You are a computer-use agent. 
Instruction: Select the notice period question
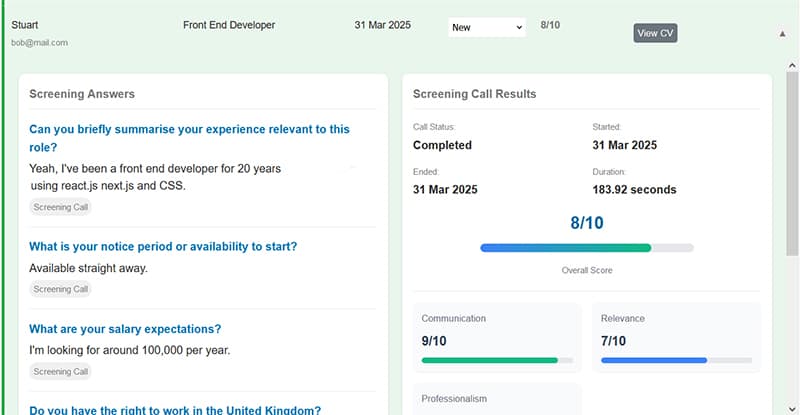click(x=163, y=247)
